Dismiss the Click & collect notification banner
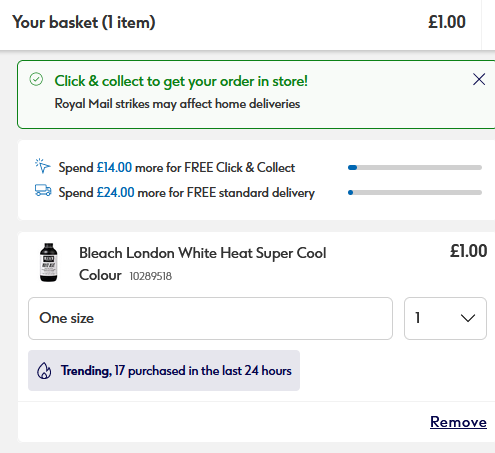This screenshot has width=495, height=453. coord(479,79)
